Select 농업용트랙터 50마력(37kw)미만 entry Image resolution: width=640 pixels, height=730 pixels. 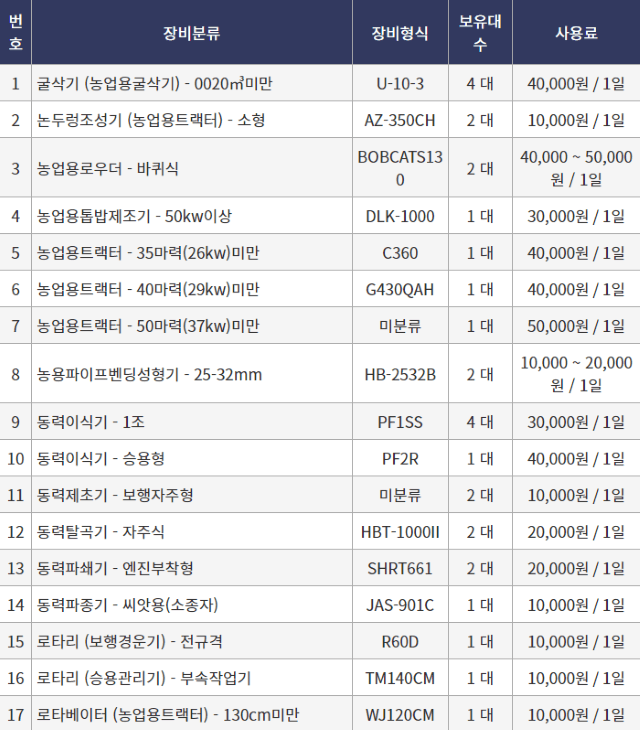[148, 326]
